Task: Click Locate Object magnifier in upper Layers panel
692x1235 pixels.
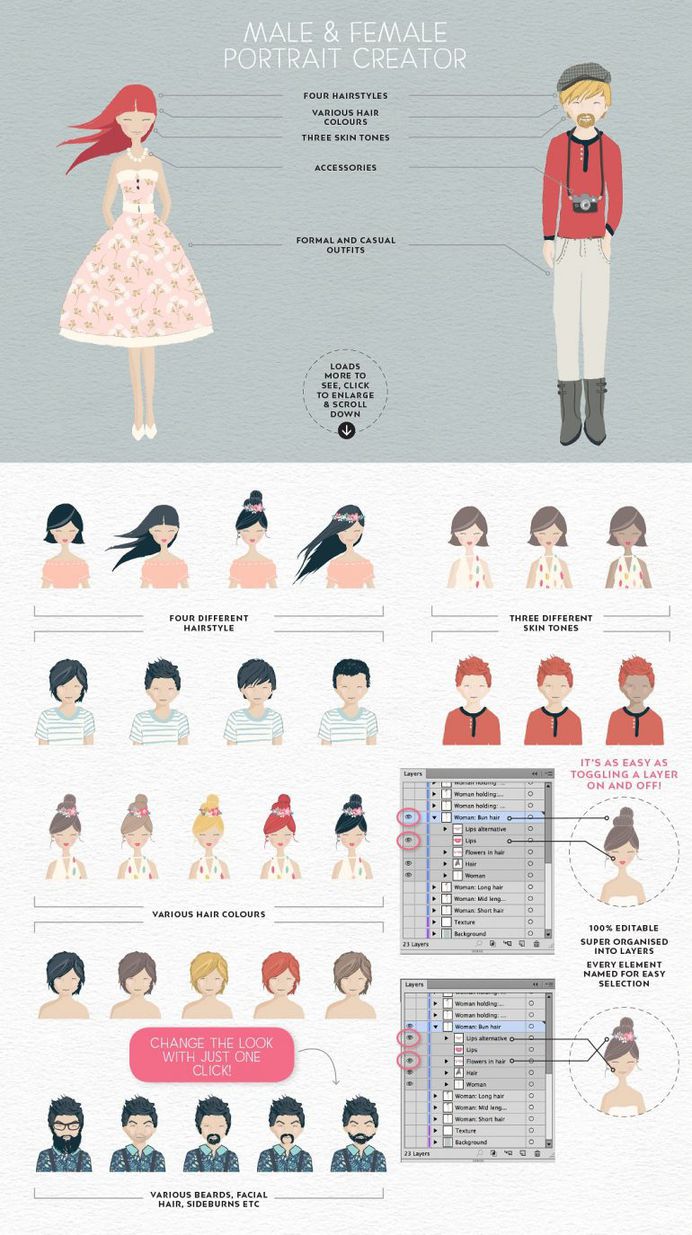Action: (x=479, y=943)
